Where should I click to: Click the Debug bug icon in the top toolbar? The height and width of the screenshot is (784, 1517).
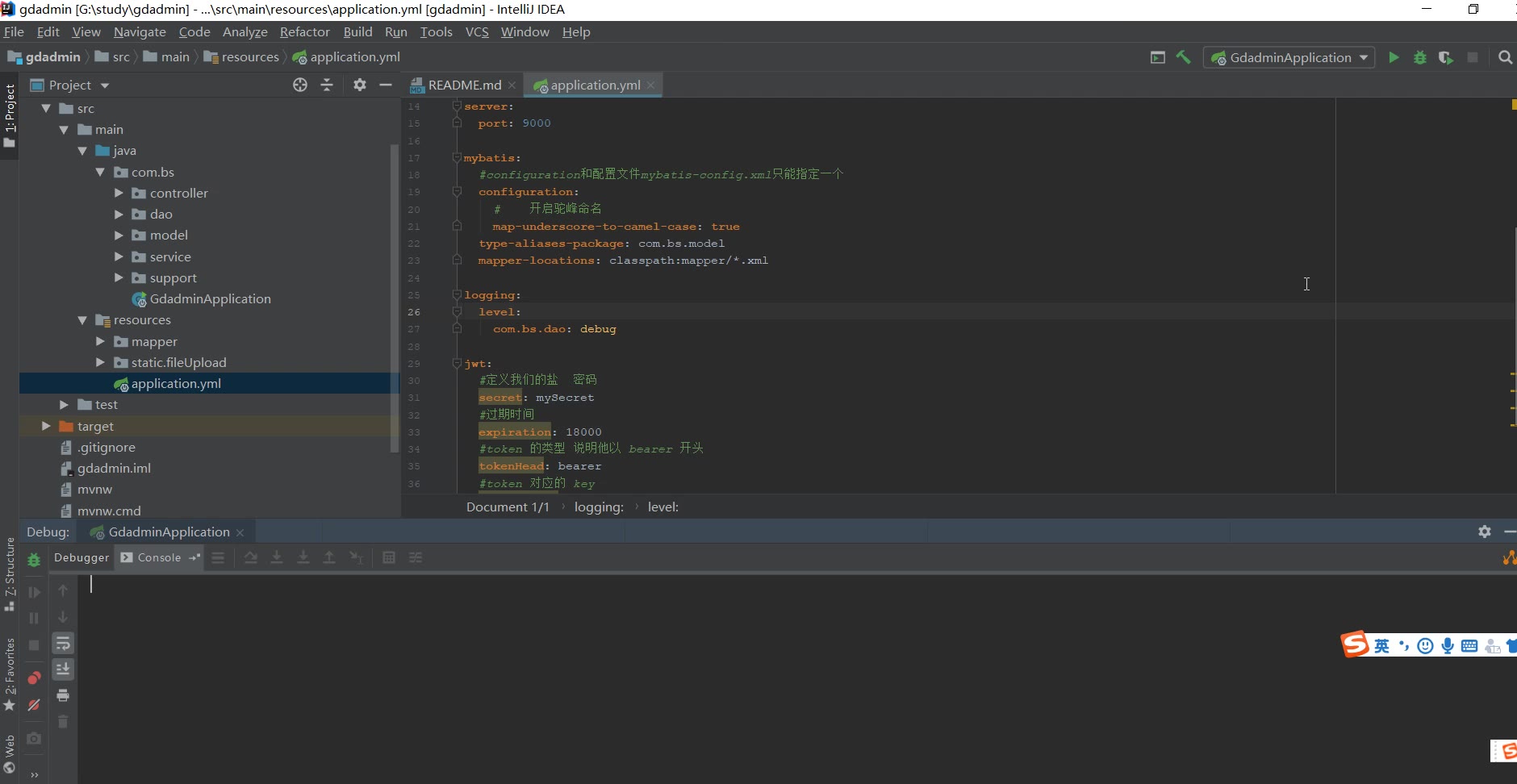1420,57
